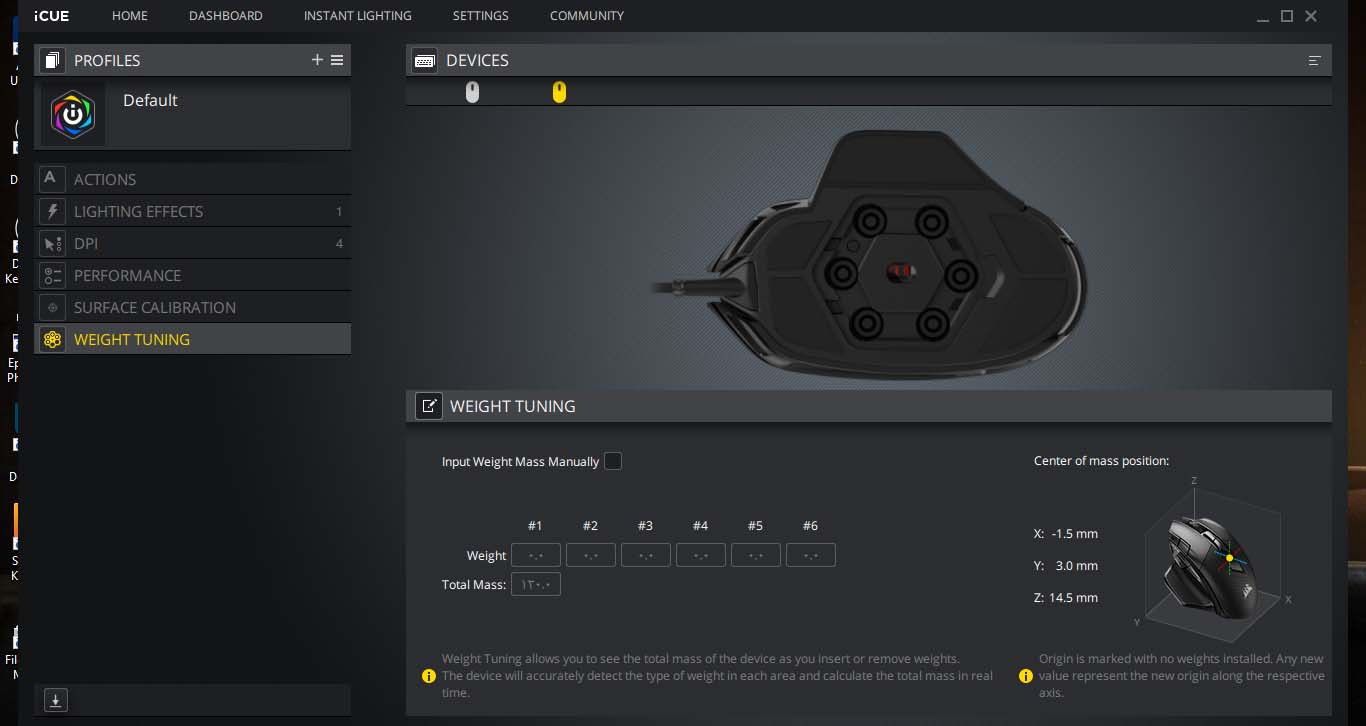Click the import profile download icon
The height and width of the screenshot is (726, 1366).
[56, 700]
